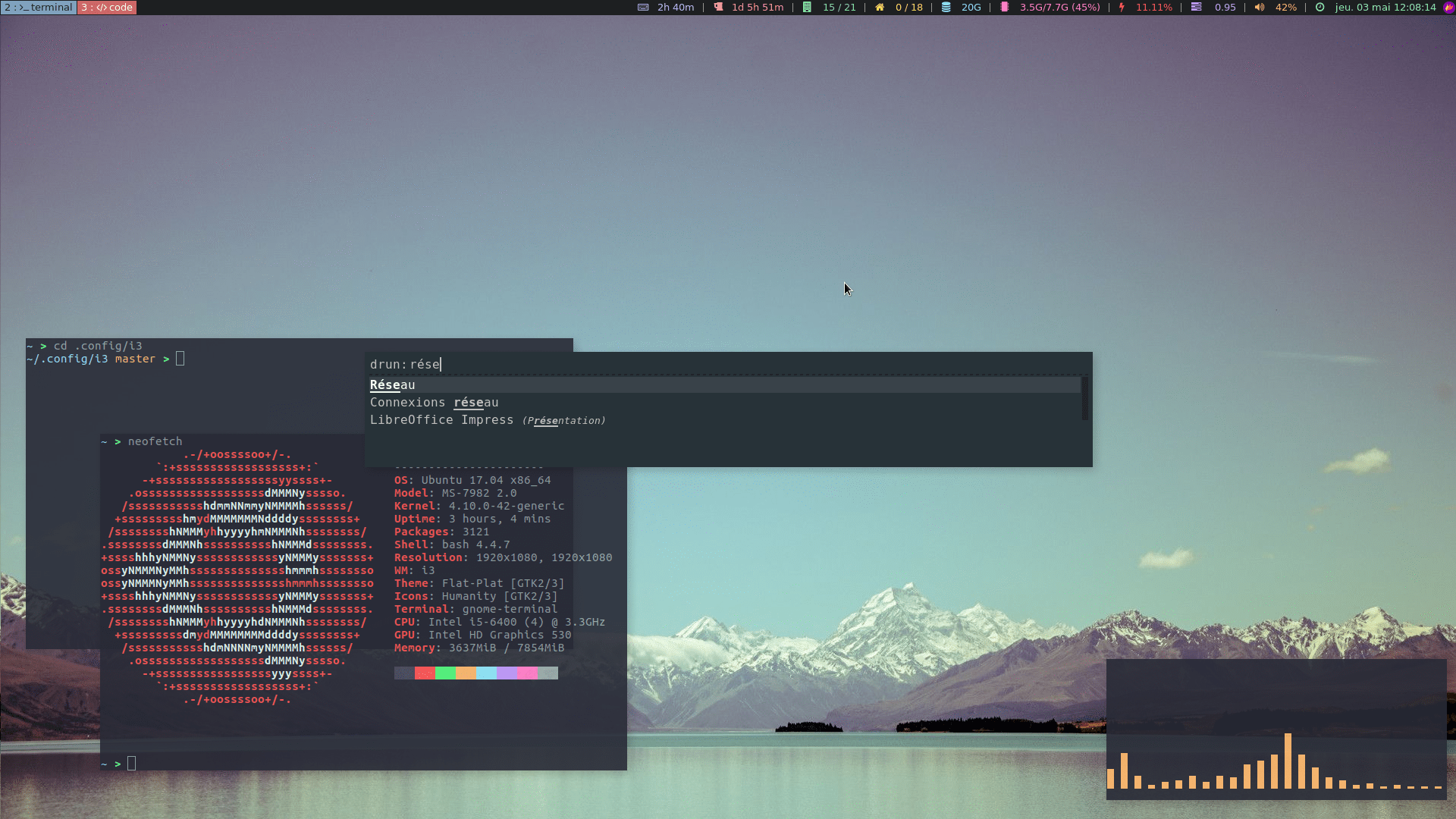Click the purple neofetch color block
This screenshot has height=819, width=1456.
point(507,673)
